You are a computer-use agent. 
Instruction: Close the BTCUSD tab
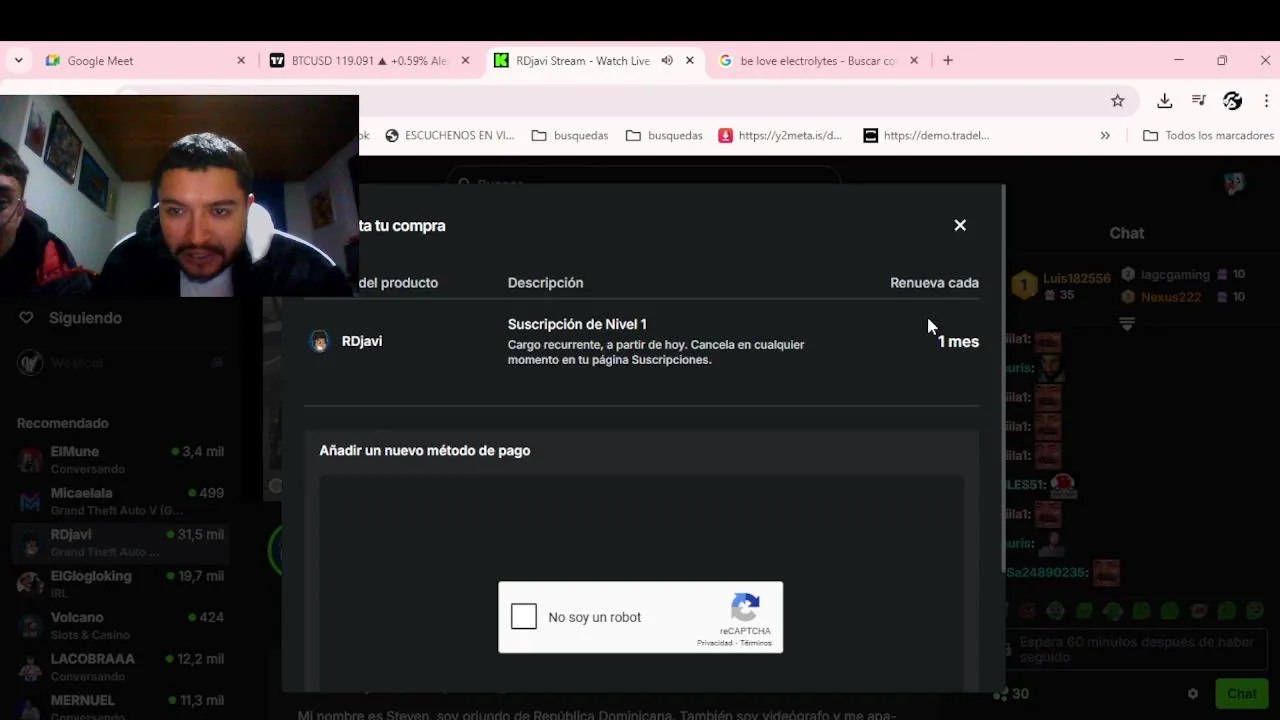(465, 60)
